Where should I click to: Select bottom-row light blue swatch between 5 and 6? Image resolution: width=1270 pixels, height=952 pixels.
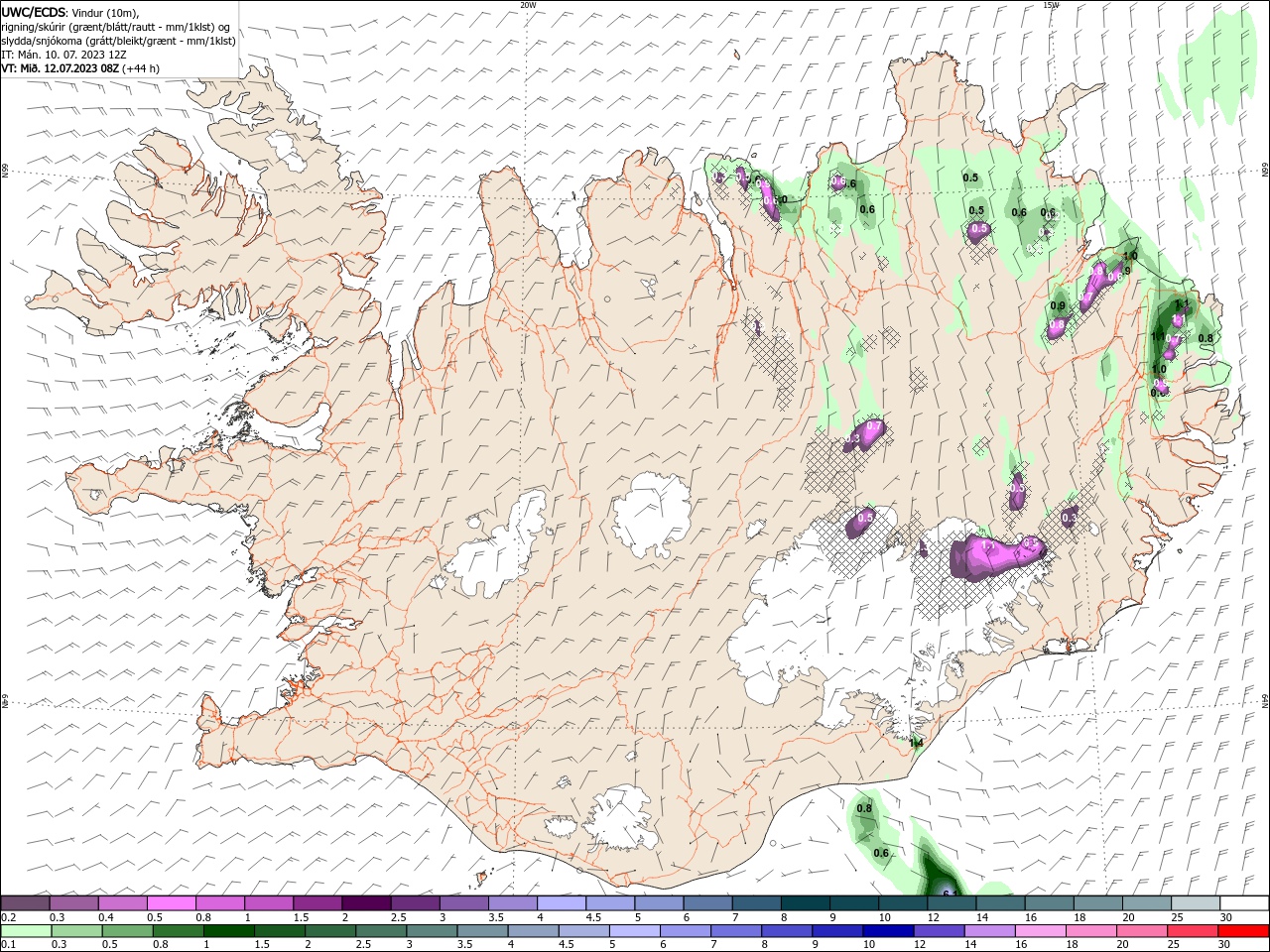point(633,931)
